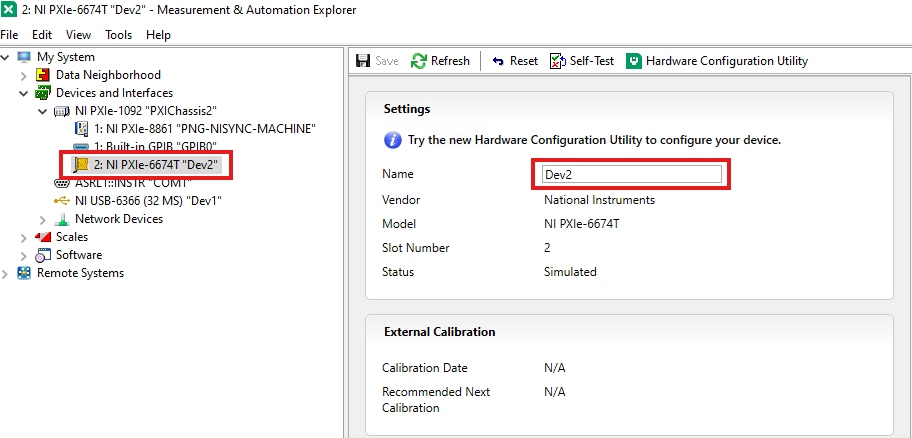Click the Reset arrow icon

[x=498, y=61]
